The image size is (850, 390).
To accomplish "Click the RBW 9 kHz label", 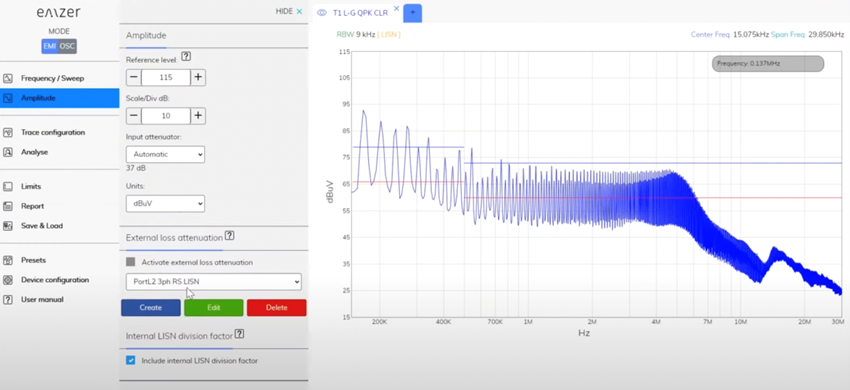I will click(356, 35).
